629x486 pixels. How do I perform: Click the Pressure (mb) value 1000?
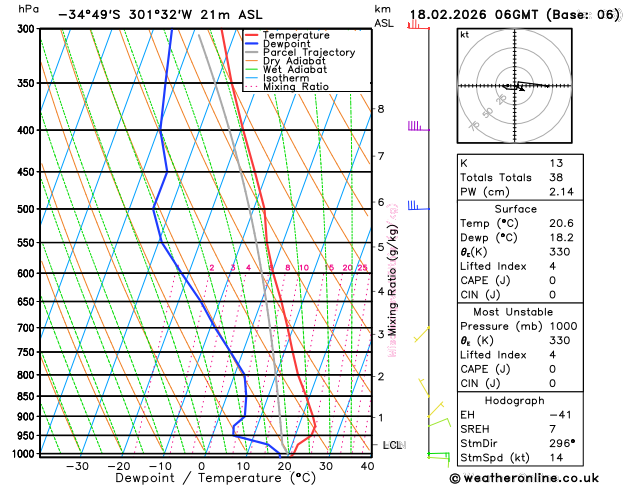pyautogui.click(x=563, y=326)
